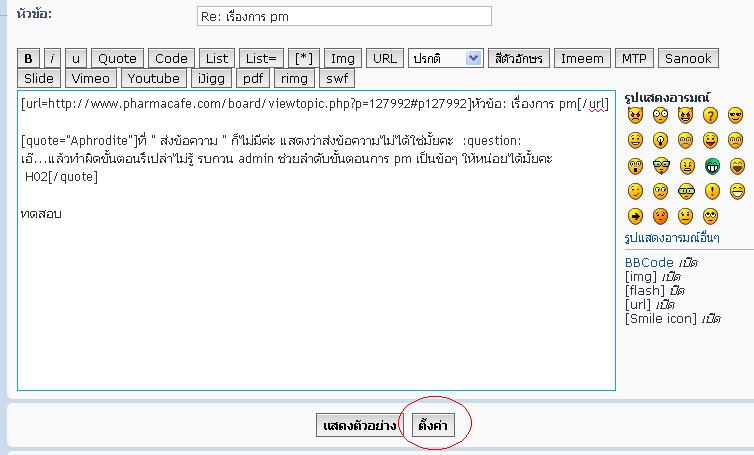Insert the green grinning smiley
Screen dimensions: 754x455
click(712, 165)
